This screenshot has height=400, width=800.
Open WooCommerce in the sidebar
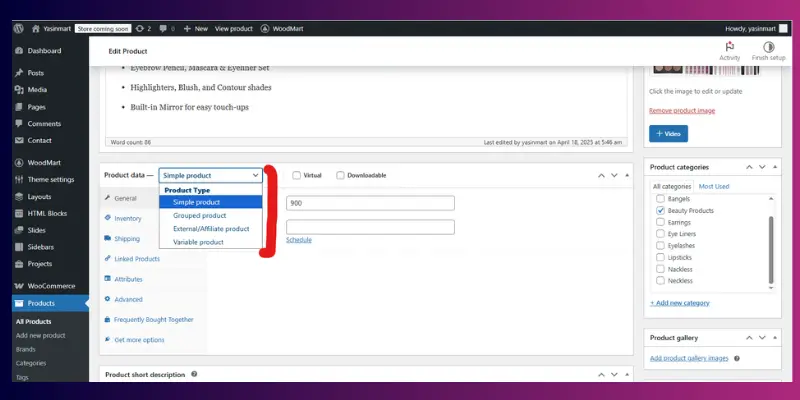tap(51, 286)
